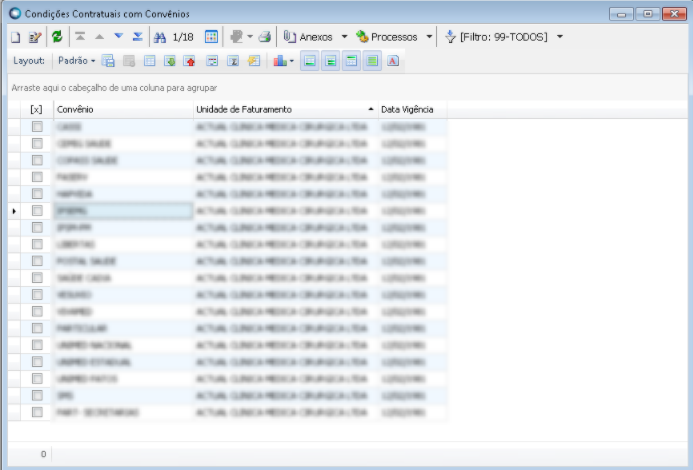Check the box on the UNIMED NACIONAL row
Screen dimensions: 693x470
pos(37,345)
